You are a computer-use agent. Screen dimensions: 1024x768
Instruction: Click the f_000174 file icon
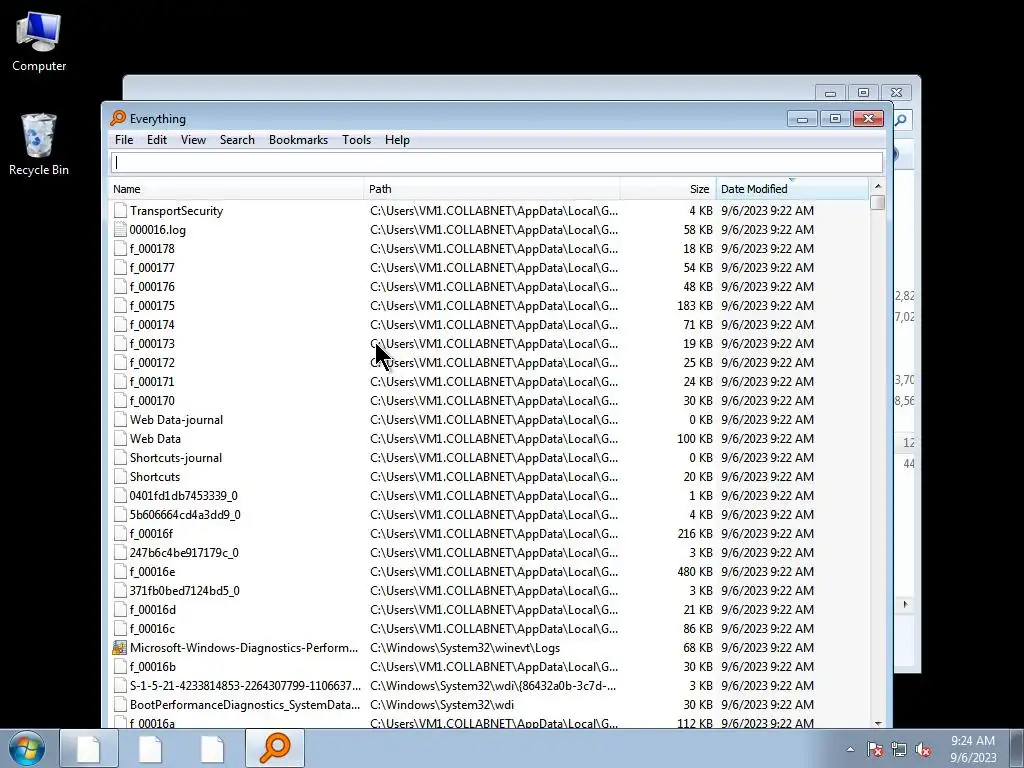tap(120, 324)
